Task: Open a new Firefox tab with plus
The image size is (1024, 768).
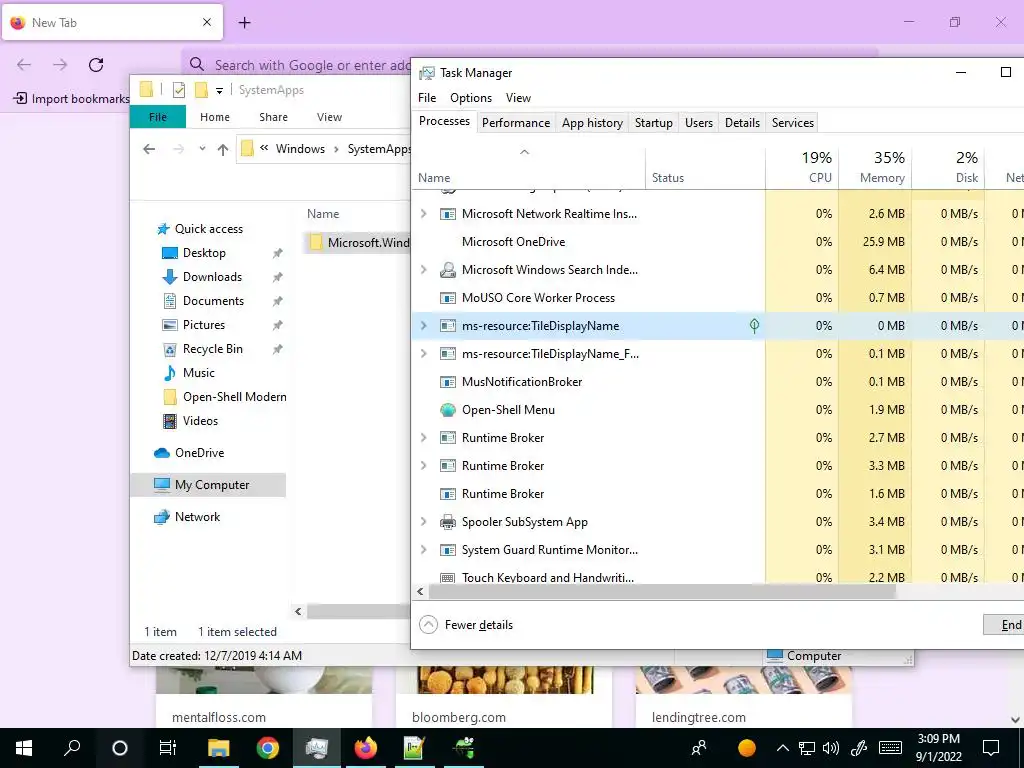Action: click(x=244, y=23)
